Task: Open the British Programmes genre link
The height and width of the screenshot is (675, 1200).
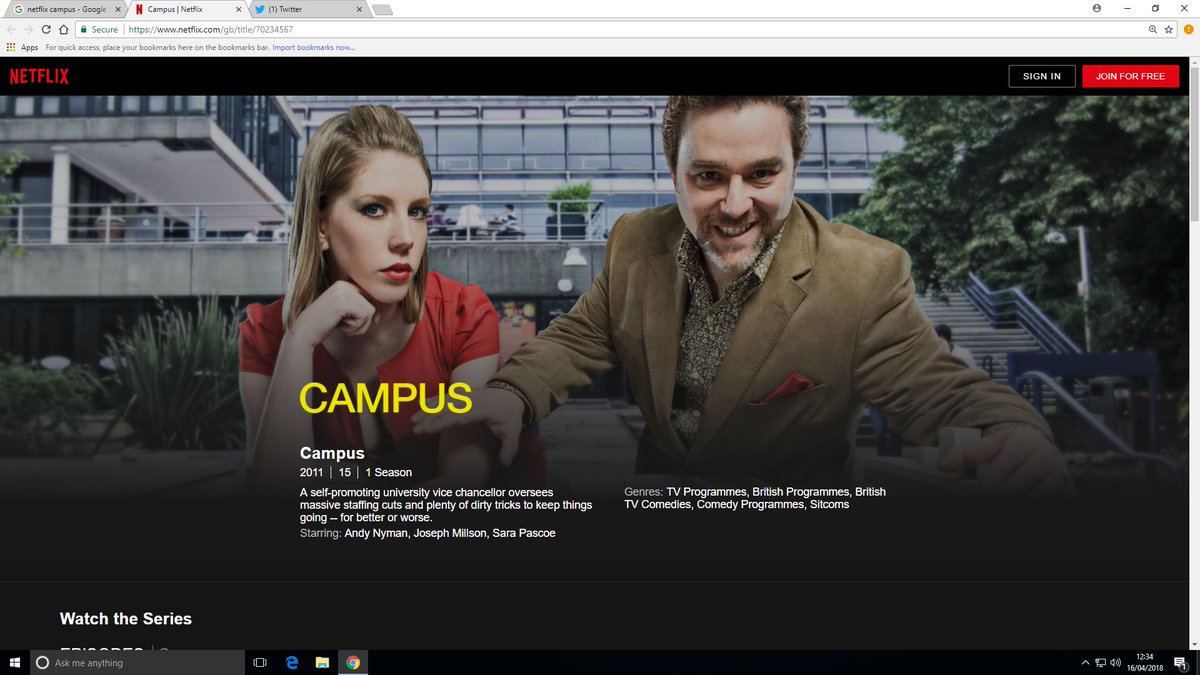Action: click(799, 492)
